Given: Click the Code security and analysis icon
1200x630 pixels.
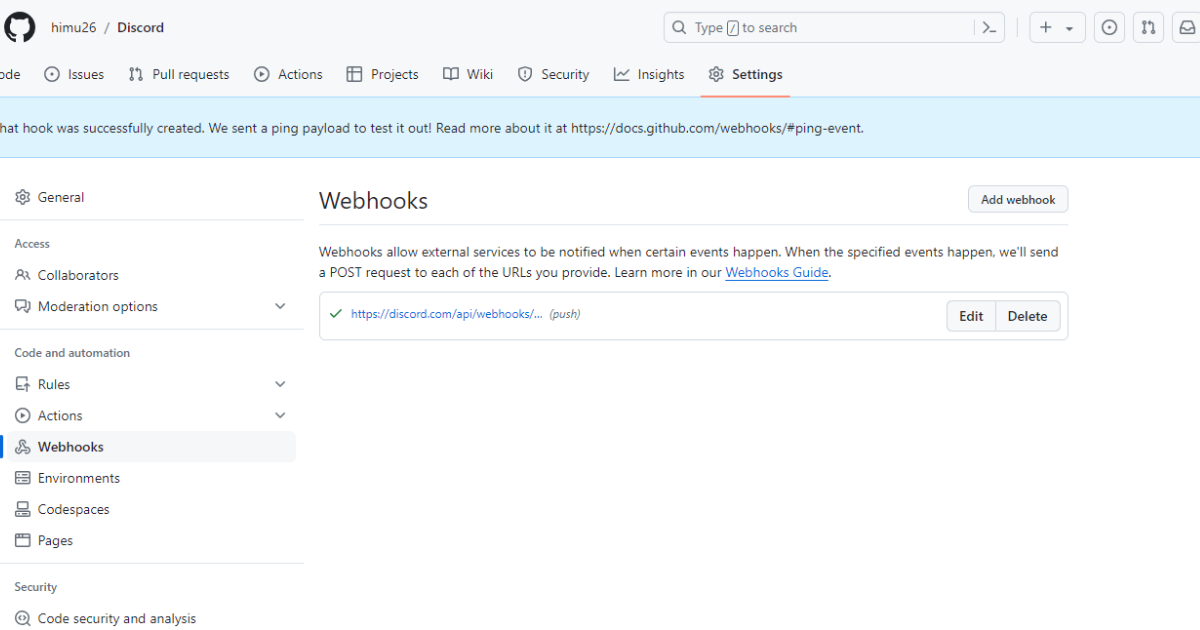Looking at the screenshot, I should click(22, 618).
